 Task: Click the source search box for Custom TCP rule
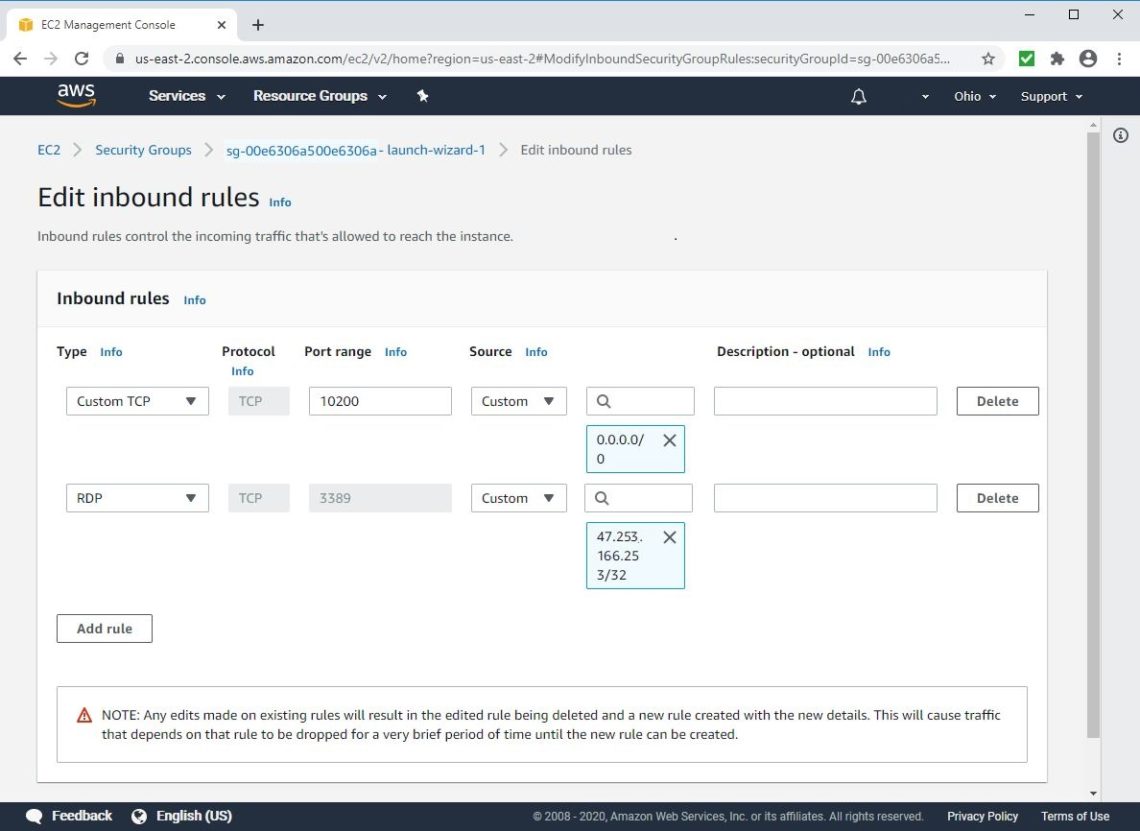[x=641, y=401]
